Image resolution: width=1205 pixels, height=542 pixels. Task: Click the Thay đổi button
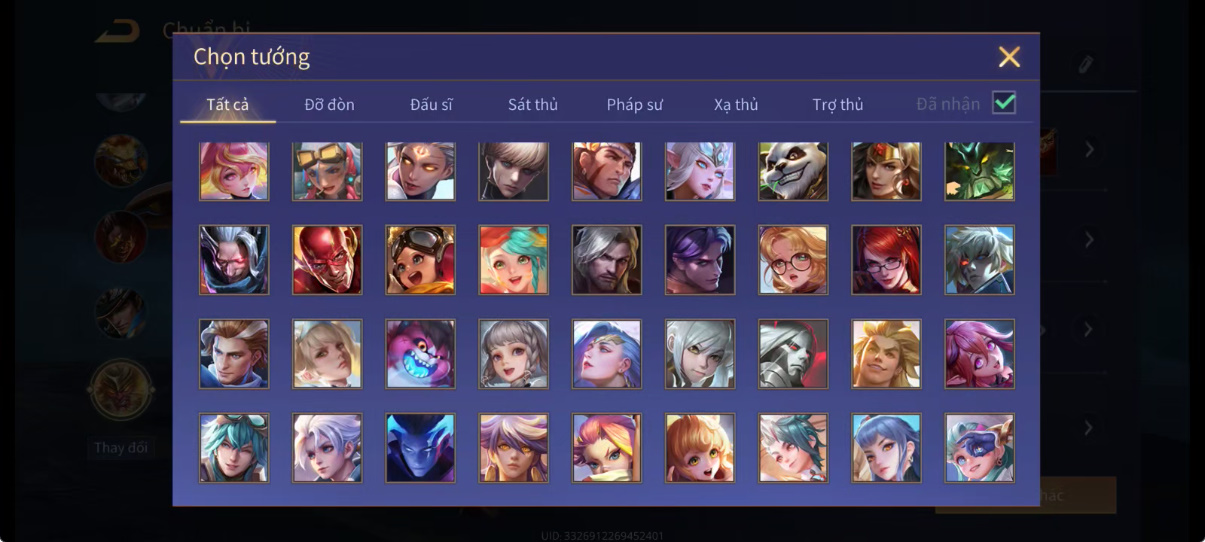click(121, 447)
